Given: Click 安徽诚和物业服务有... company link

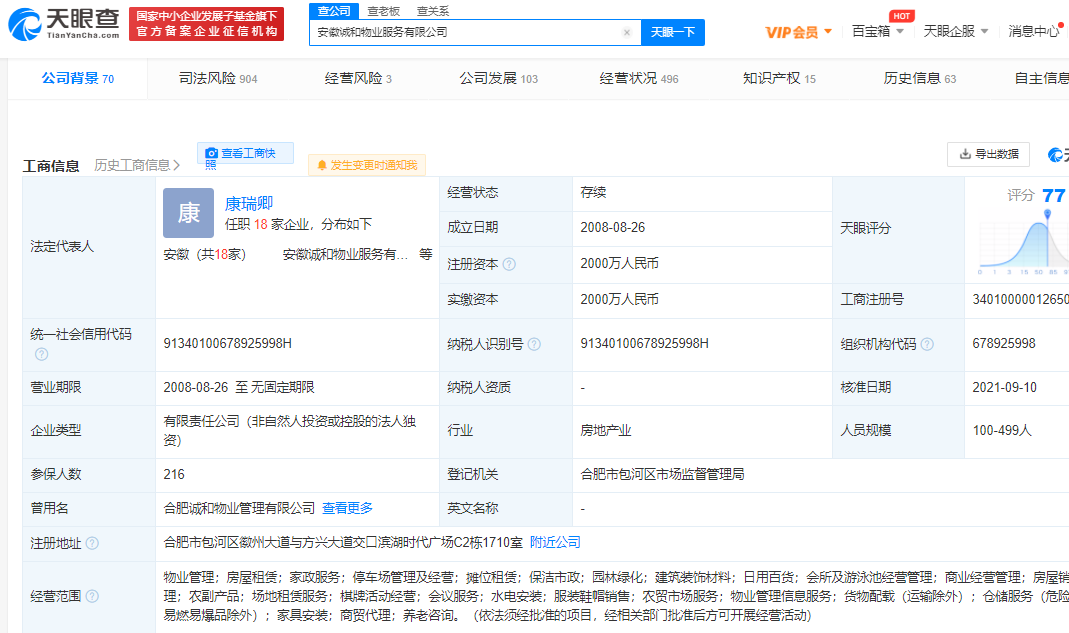Looking at the screenshot, I should [346, 254].
